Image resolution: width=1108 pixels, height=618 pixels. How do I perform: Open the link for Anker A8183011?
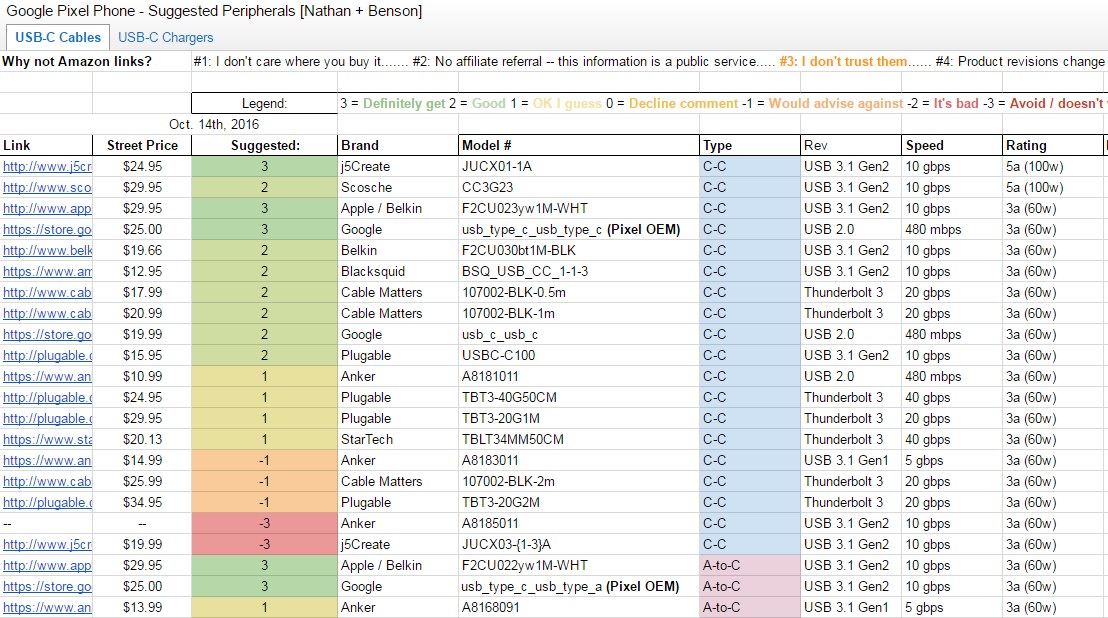[x=47, y=460]
